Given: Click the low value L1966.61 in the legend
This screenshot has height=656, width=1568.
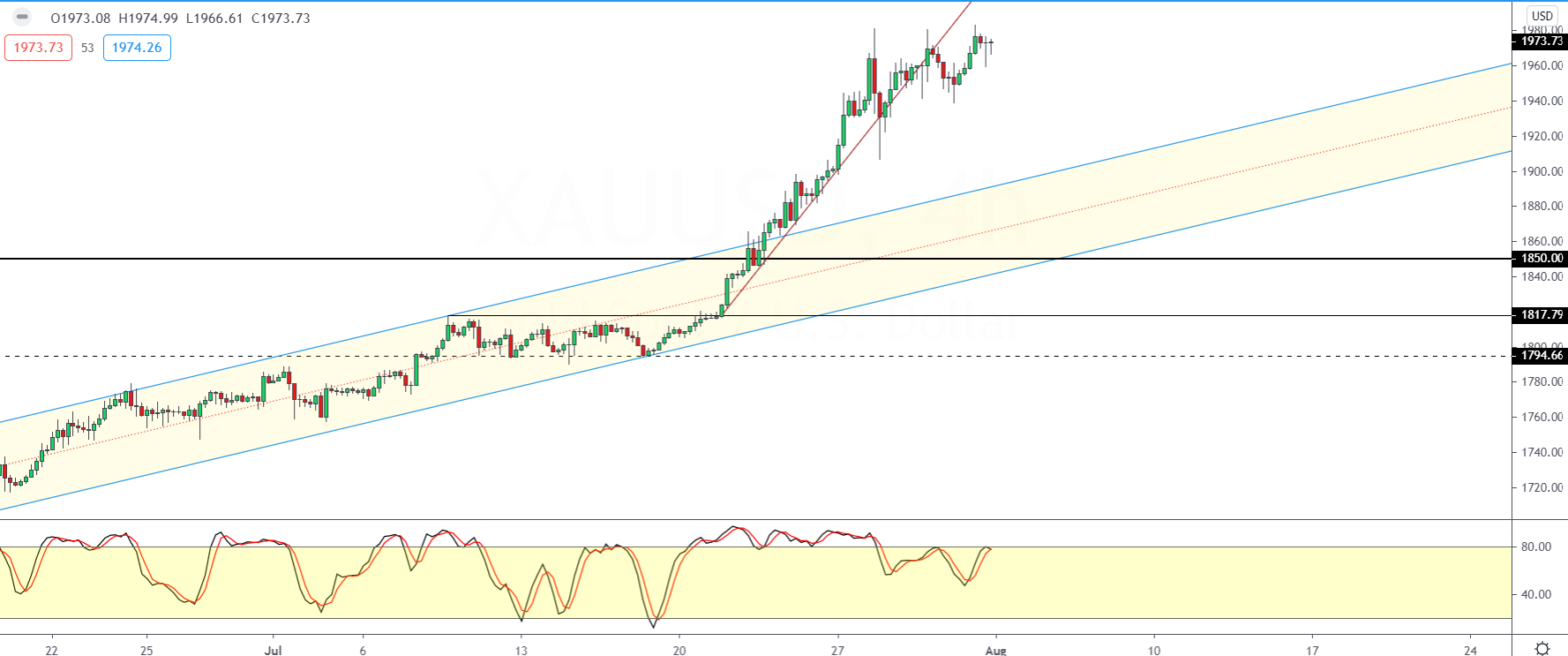Looking at the screenshot, I should point(214,19).
